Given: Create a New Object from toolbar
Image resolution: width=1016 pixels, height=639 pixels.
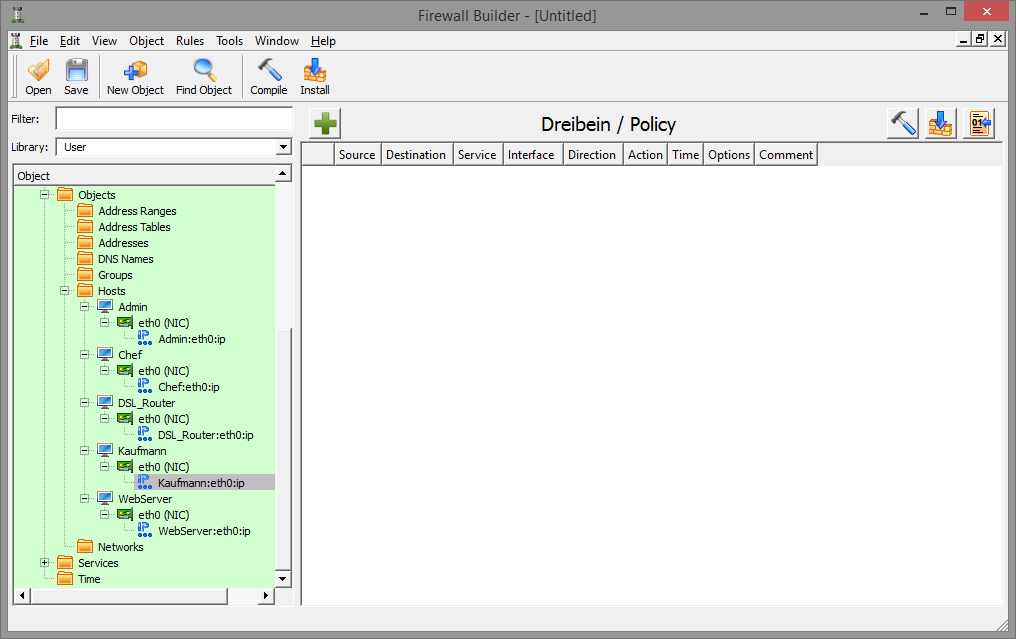Looking at the screenshot, I should point(135,76).
